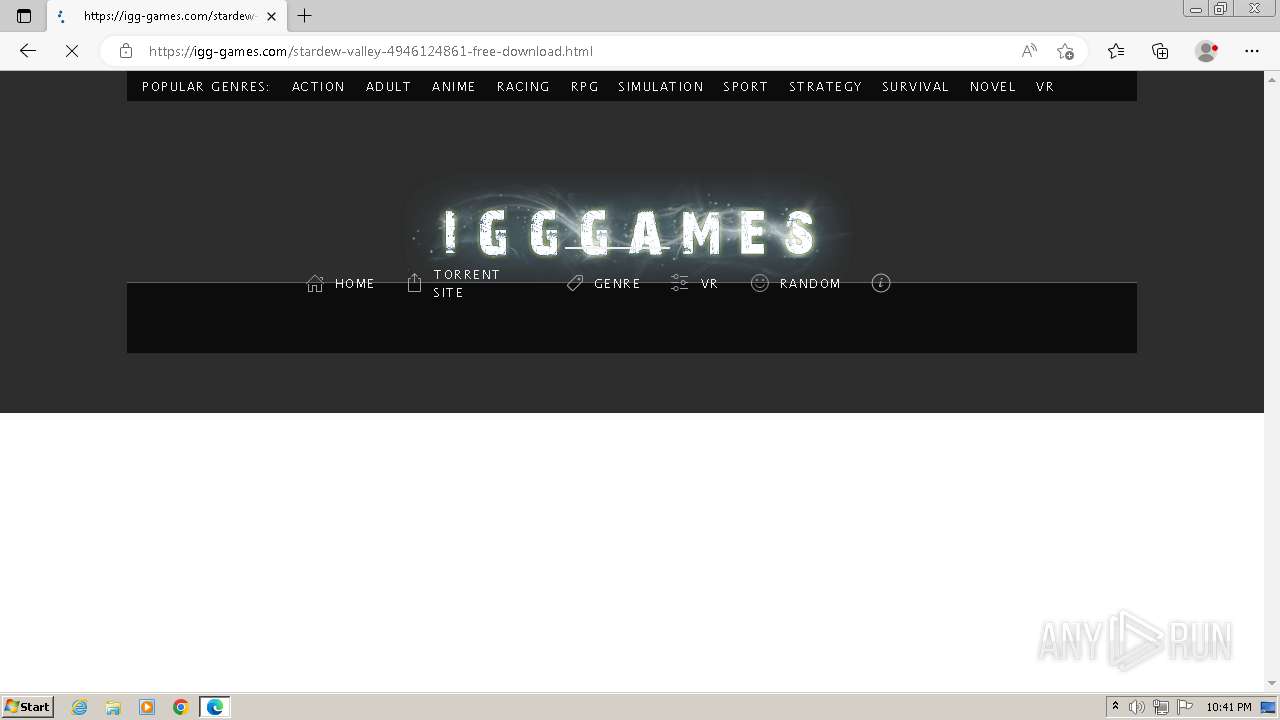Open STRATEGY genre link
The height and width of the screenshot is (720, 1280).
(x=825, y=87)
